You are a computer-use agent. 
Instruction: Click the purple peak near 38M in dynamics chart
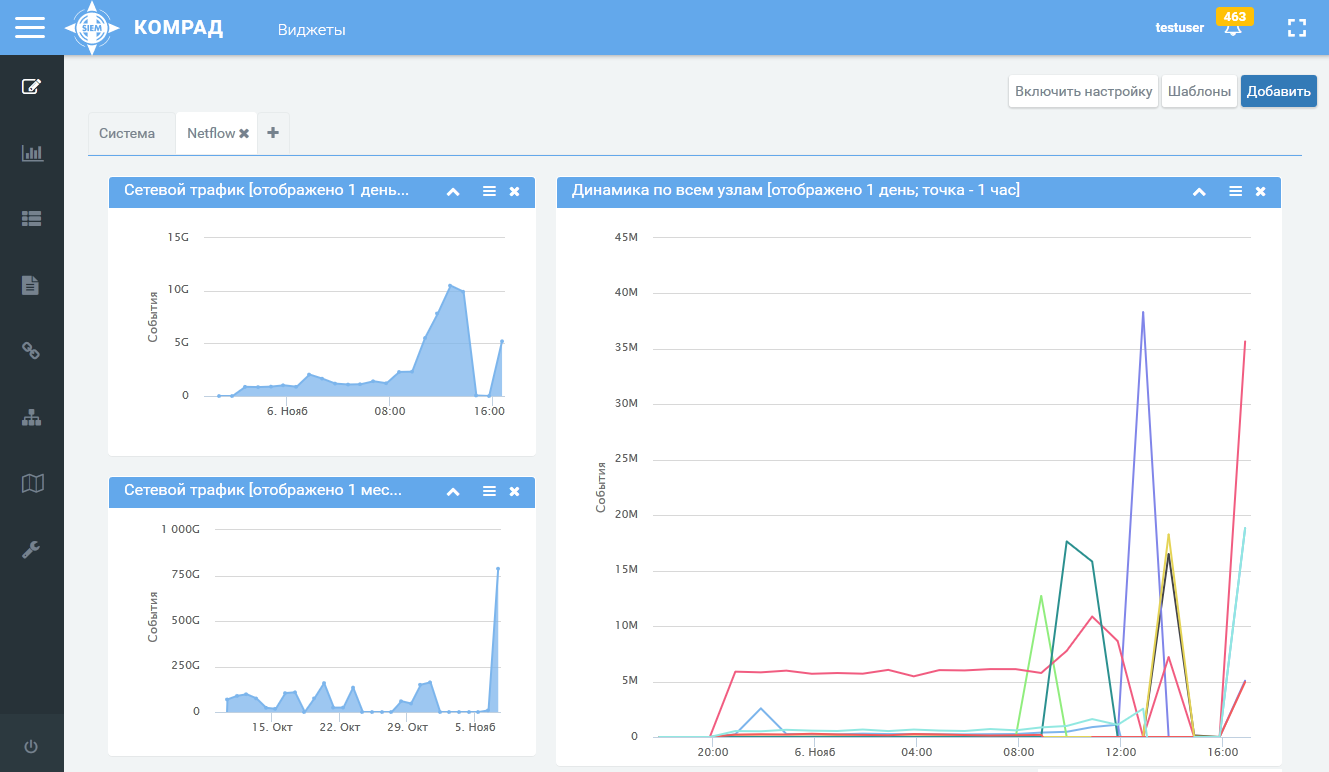1143,312
